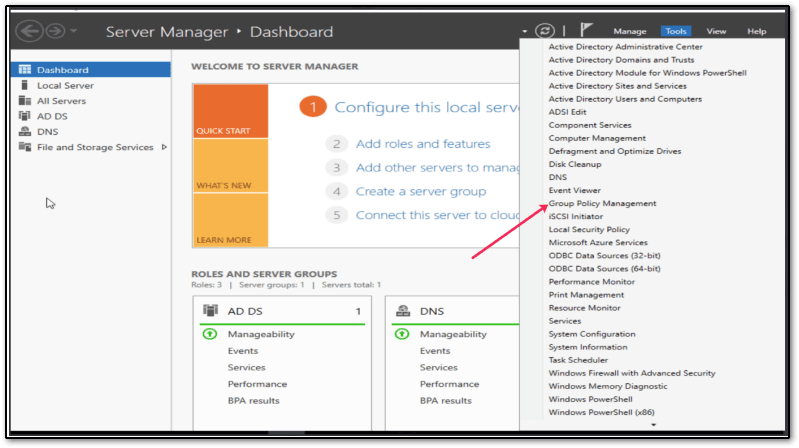Open navigation history dropdown arrow
799x448 pixels.
coord(73,31)
